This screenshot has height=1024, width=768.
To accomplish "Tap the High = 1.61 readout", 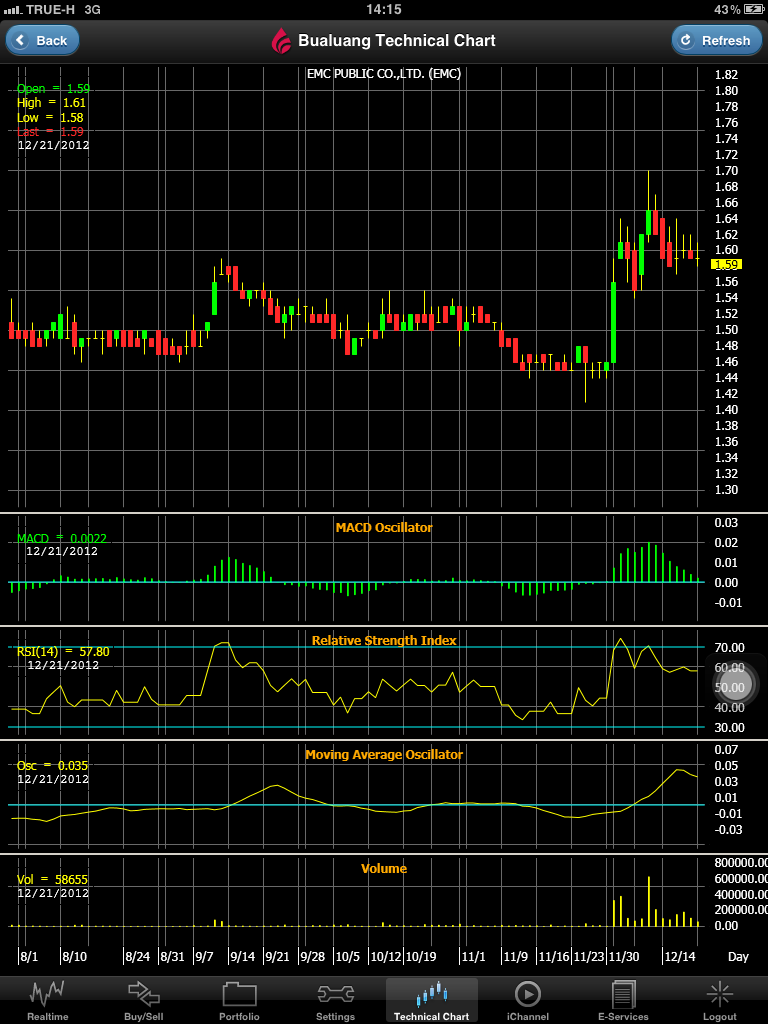I will [52, 103].
